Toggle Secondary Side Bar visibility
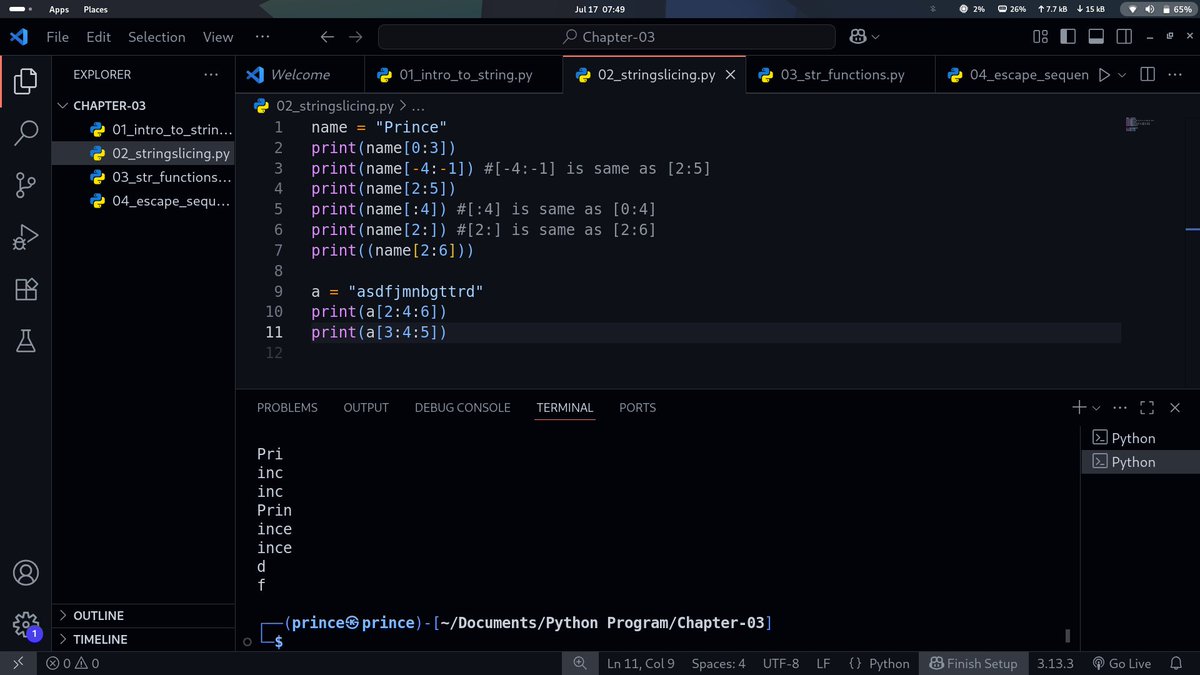 click(1122, 37)
